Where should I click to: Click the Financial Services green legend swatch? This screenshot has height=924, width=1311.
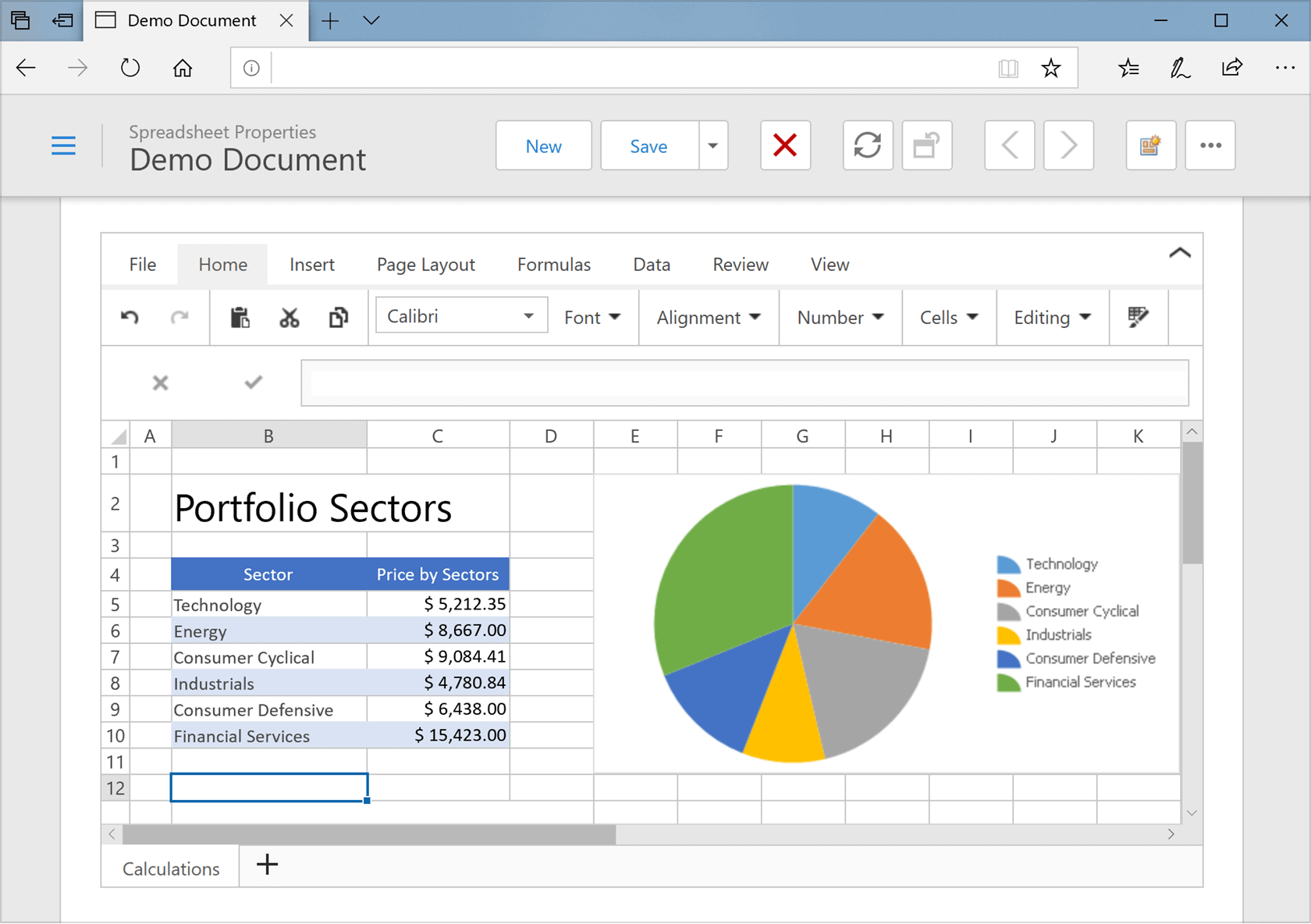click(x=1008, y=683)
